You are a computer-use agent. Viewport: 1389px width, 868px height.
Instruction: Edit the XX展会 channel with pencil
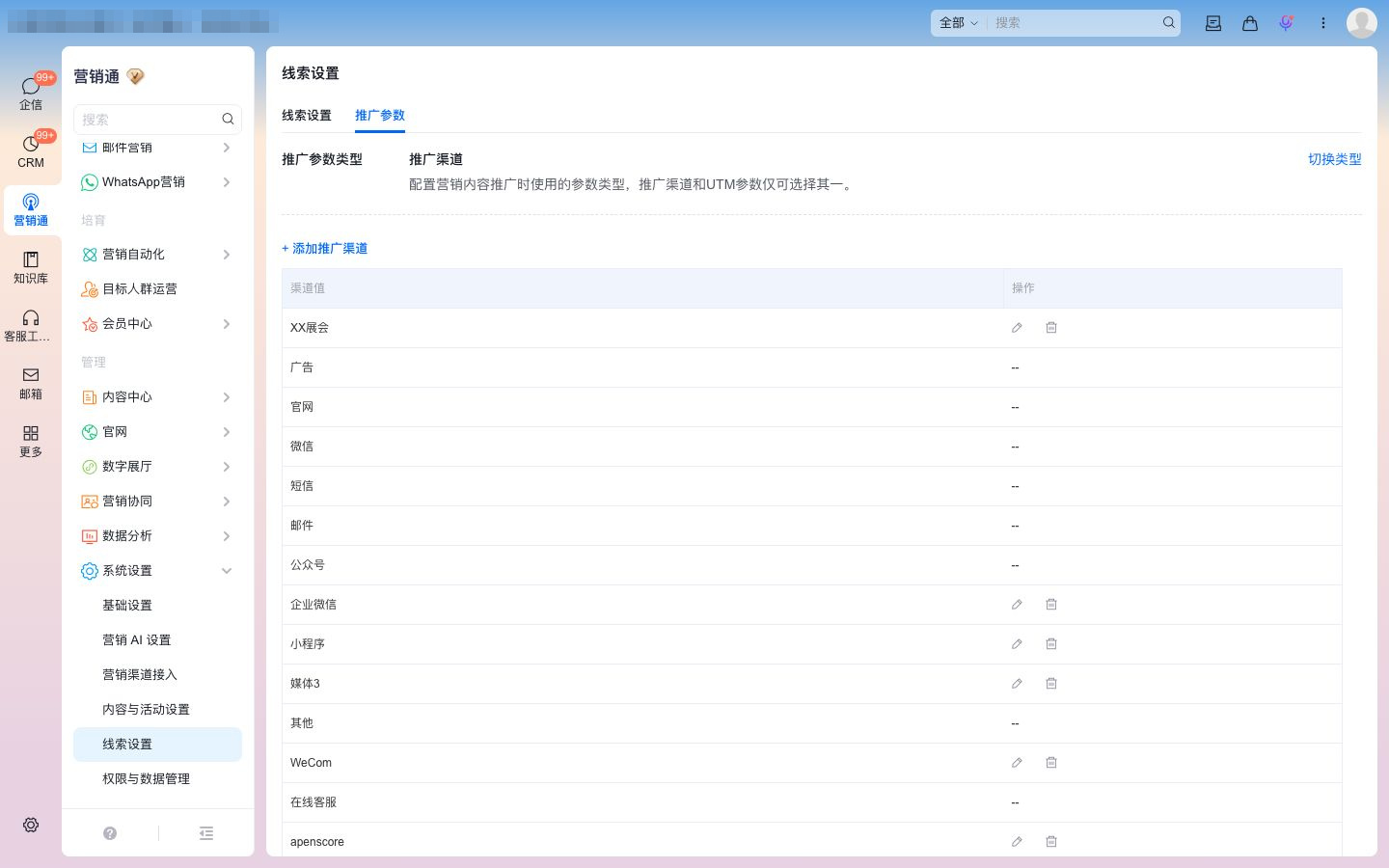pyautogui.click(x=1017, y=328)
